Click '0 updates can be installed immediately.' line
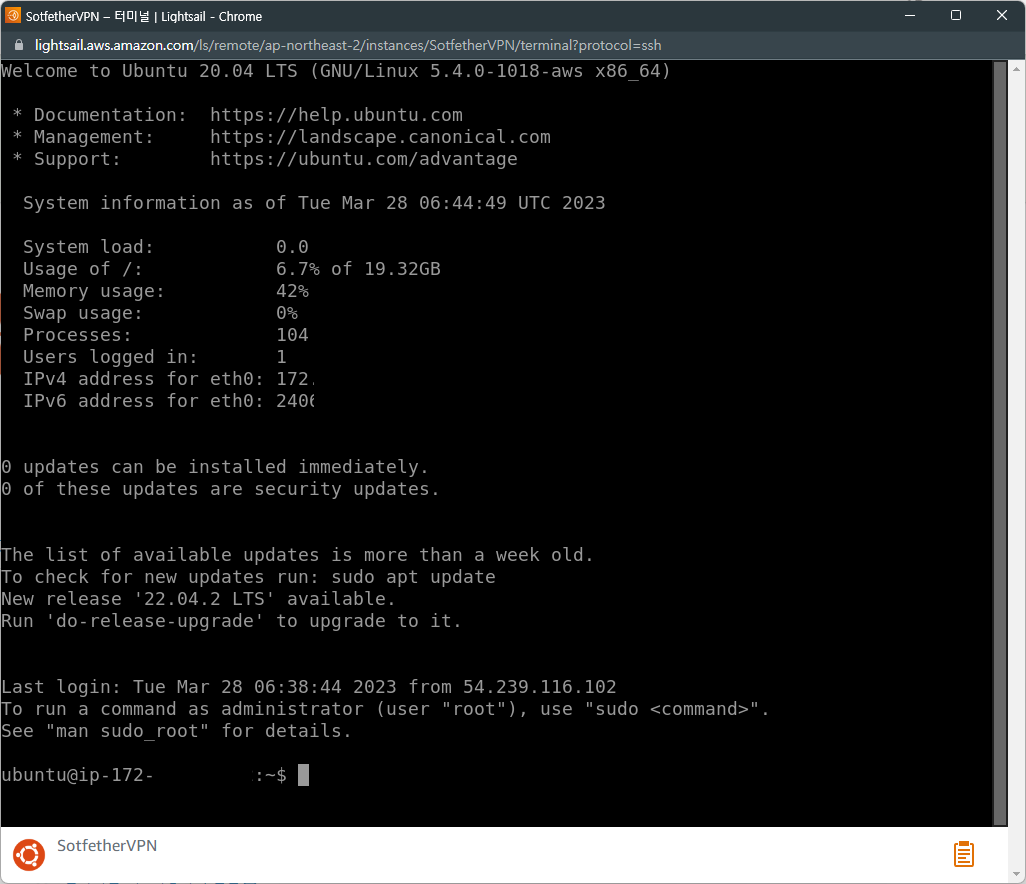Viewport: 1026px width, 884px height. (x=215, y=467)
